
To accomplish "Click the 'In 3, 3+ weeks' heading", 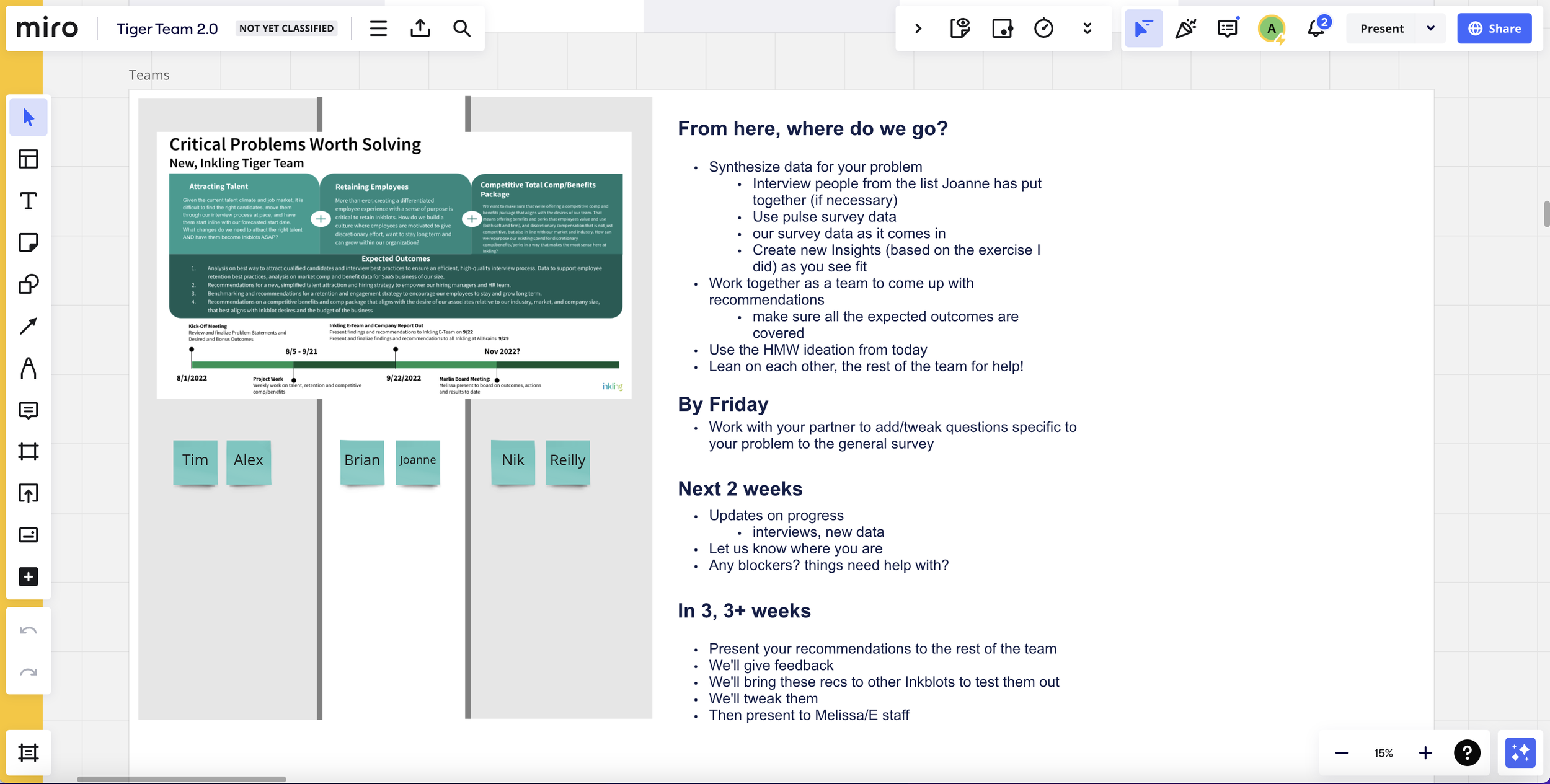I will click(744, 610).
